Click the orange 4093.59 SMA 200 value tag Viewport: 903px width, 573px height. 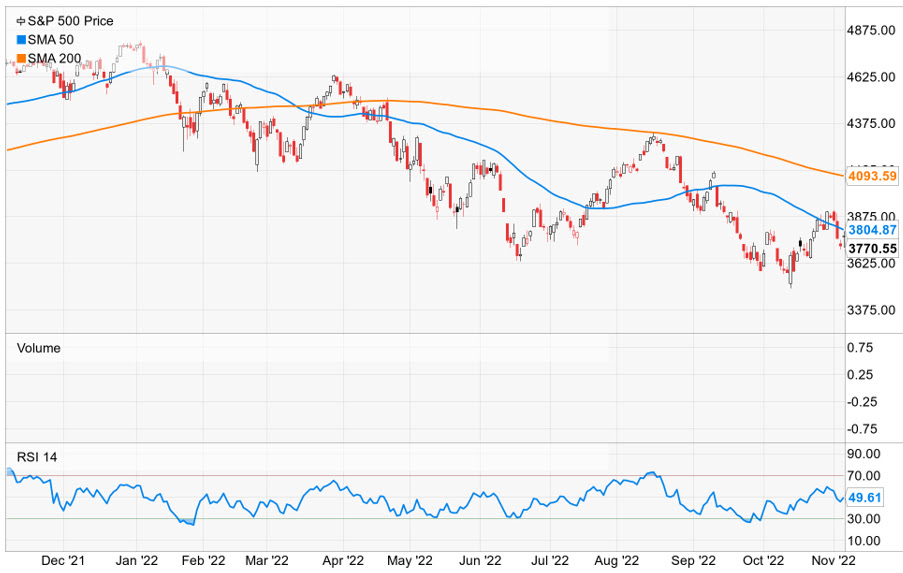click(x=872, y=176)
